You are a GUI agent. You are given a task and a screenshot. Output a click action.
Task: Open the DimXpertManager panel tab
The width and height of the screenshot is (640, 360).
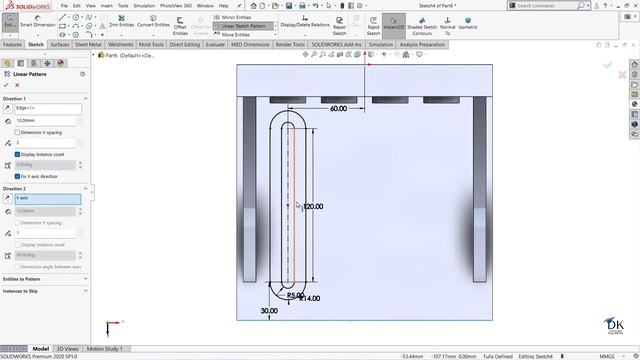click(47, 63)
